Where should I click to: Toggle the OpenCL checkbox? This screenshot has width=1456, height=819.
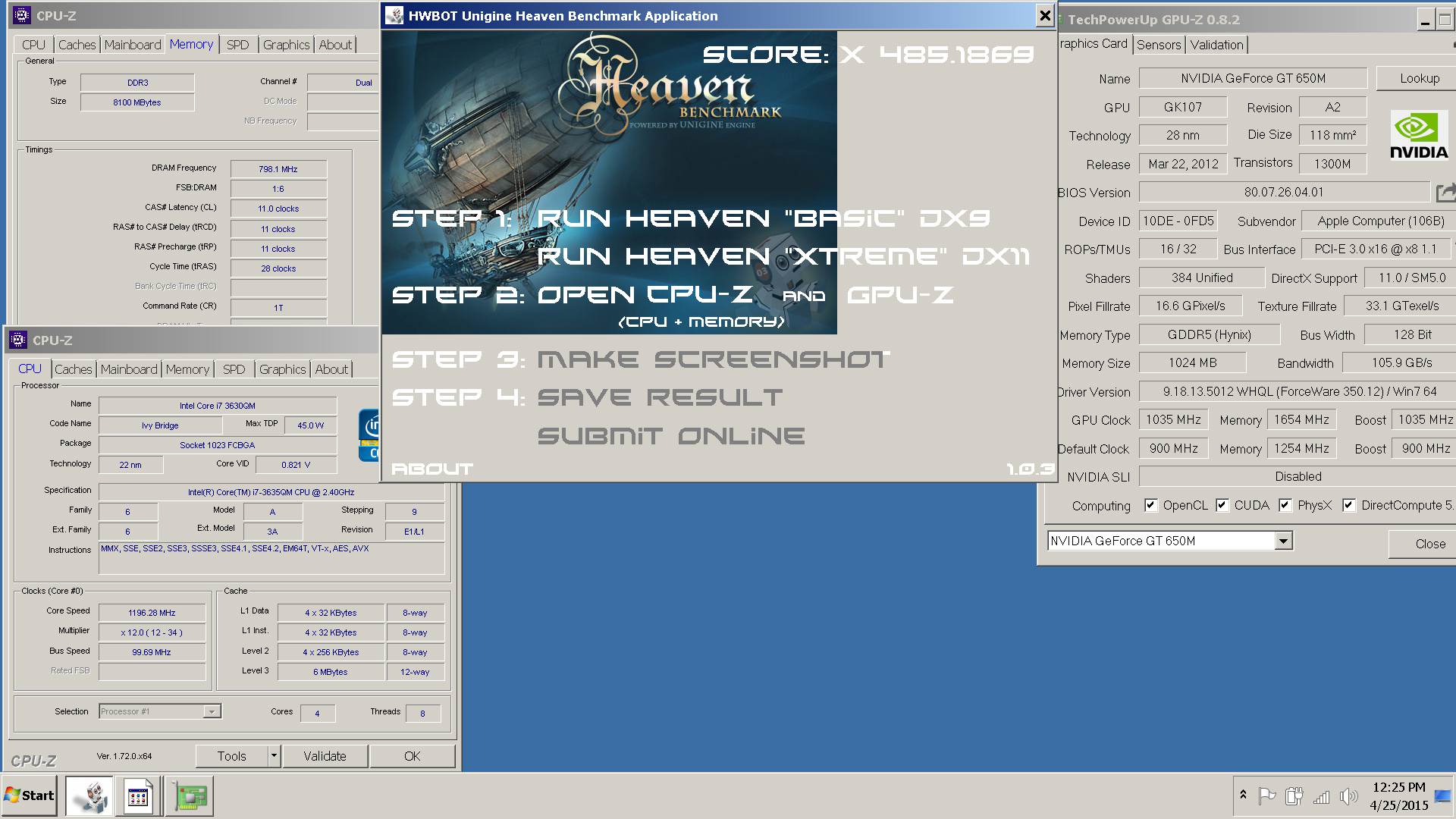[1150, 505]
